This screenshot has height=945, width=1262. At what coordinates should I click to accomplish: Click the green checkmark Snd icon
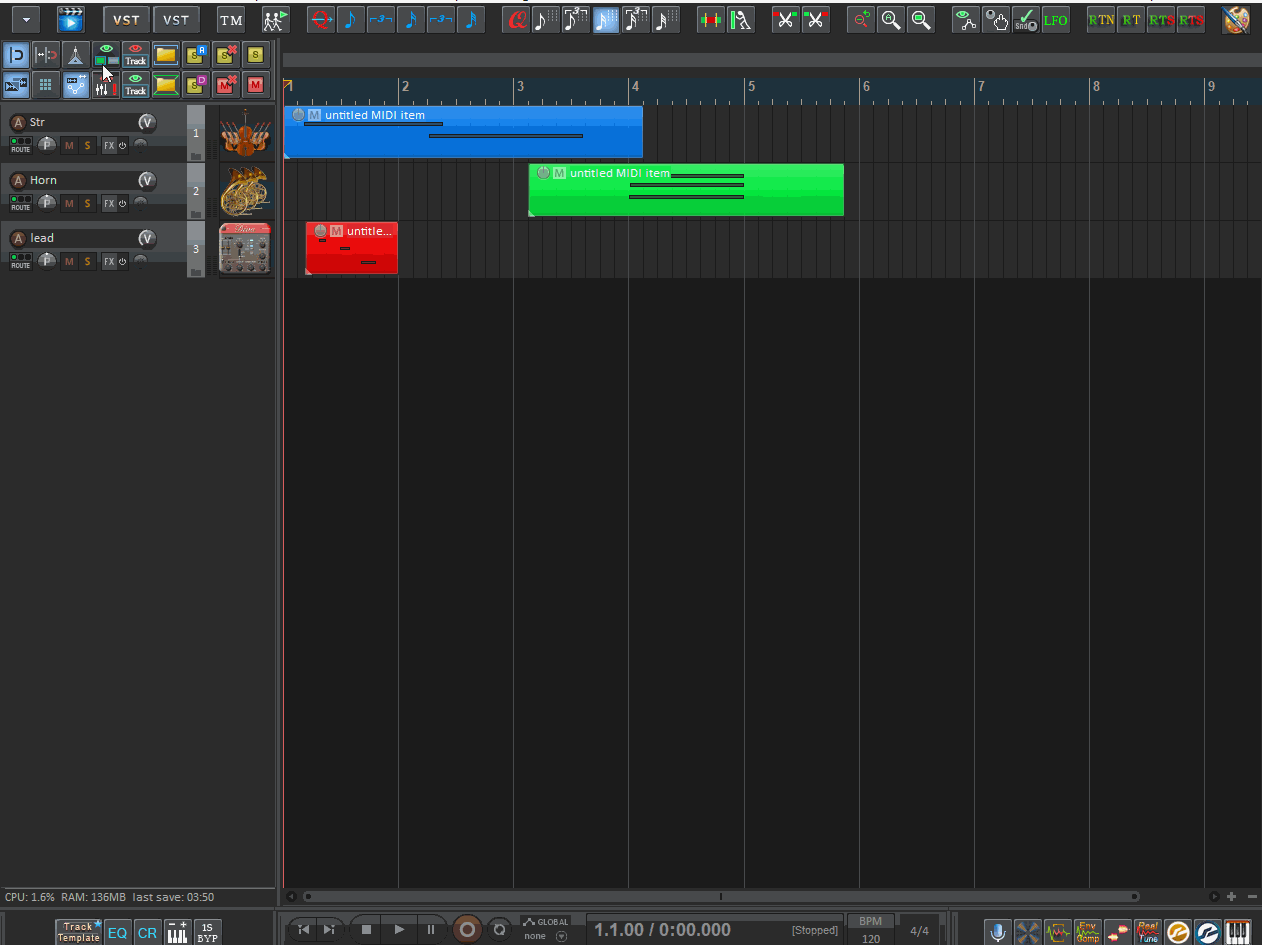[1025, 19]
